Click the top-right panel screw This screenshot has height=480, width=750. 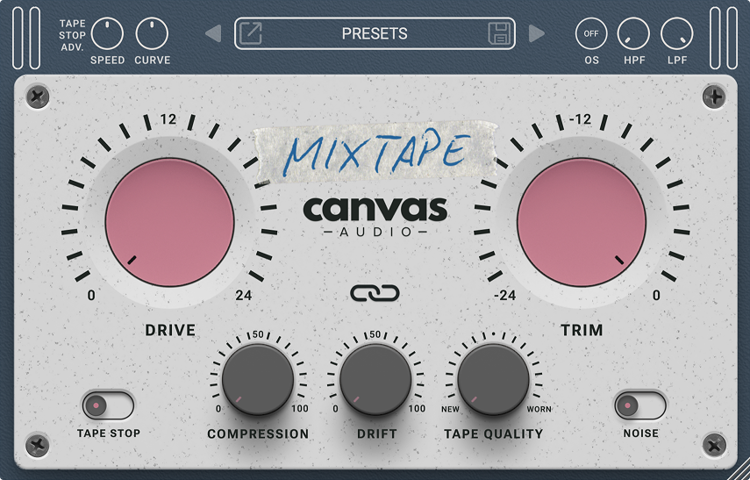point(713,97)
